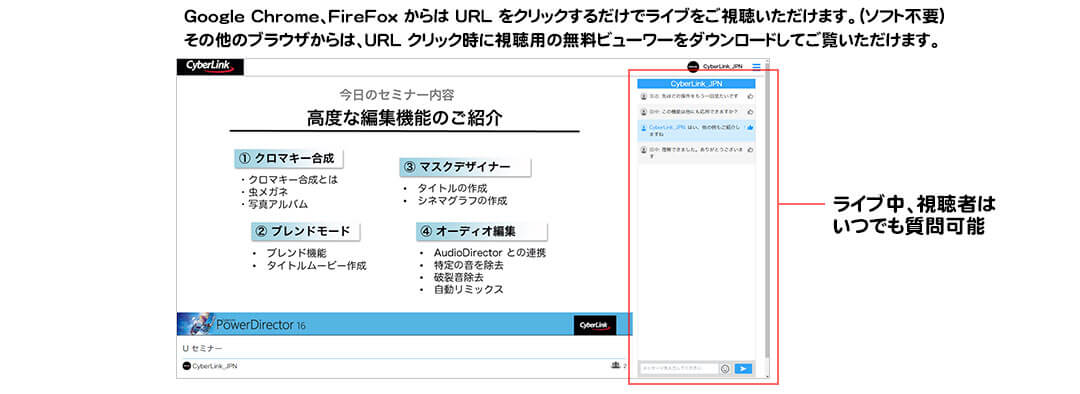This screenshot has width=1080, height=394.
Task: Click the chat message 理解できました。ありがとうございます
Action: (696, 152)
